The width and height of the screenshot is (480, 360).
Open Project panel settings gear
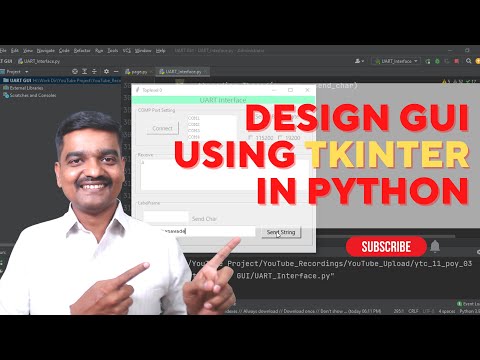[x=106, y=71]
